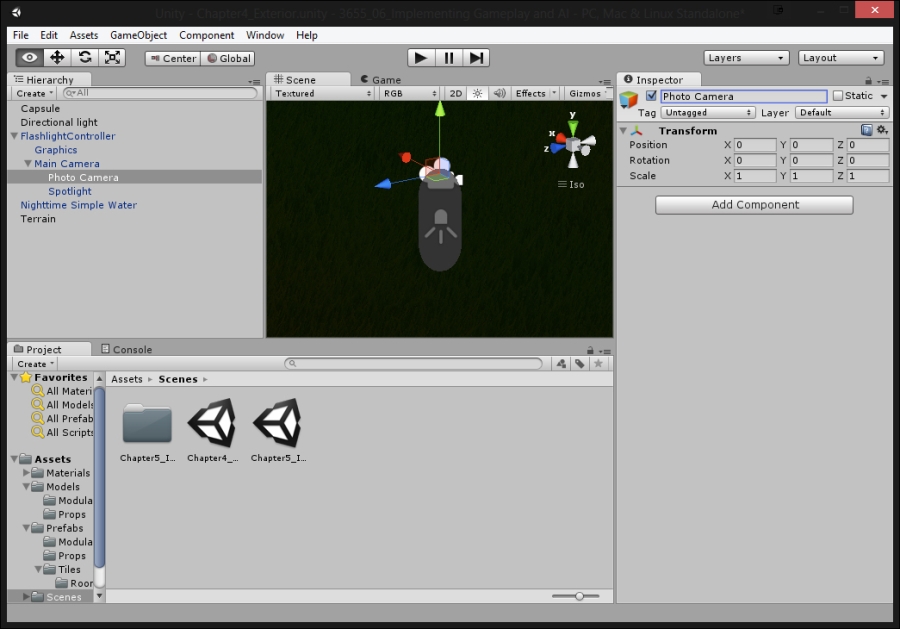Screen dimensions: 900x629
Task: Open the Component menu
Action: pyautogui.click(x=207, y=35)
